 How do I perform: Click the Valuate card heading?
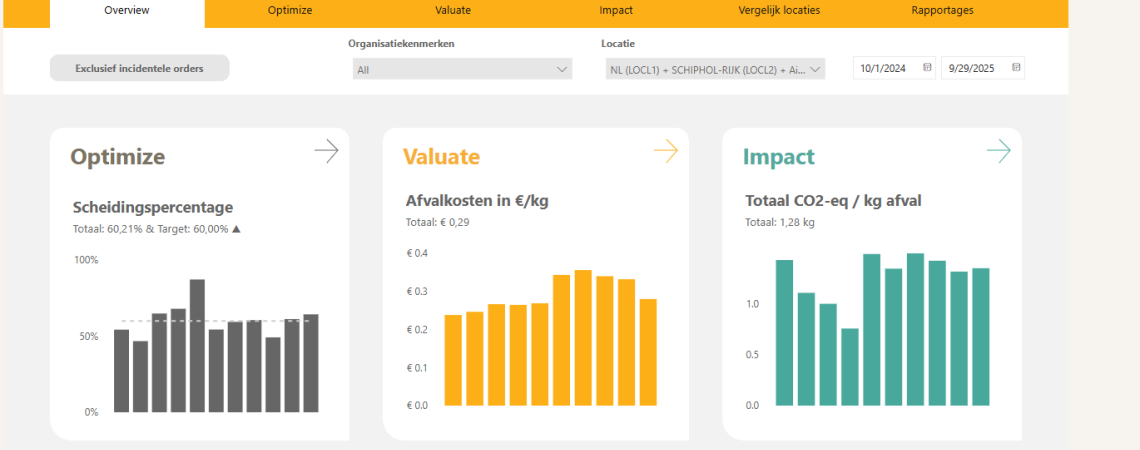441,157
